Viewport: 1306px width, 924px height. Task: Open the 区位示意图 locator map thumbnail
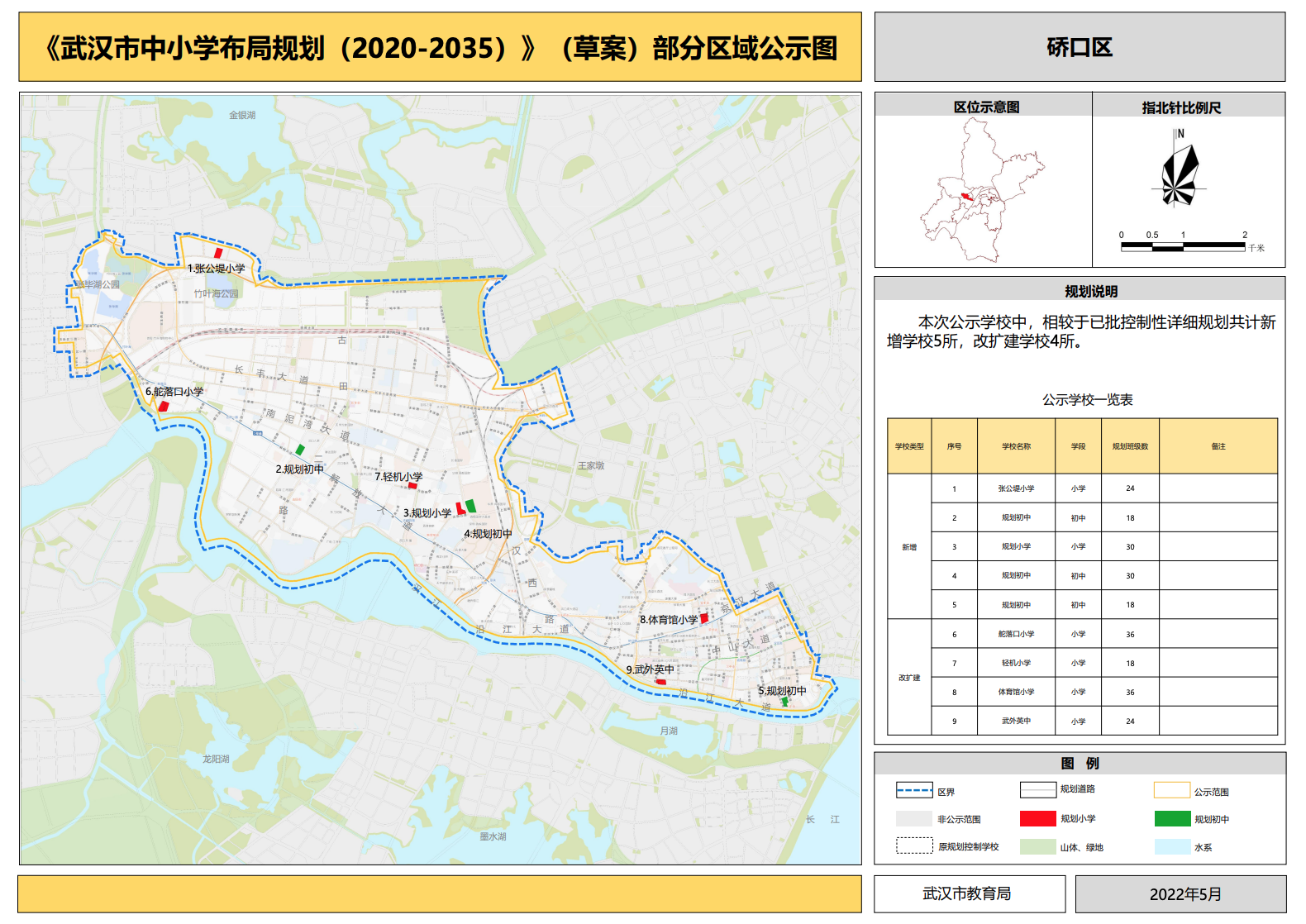(983, 191)
